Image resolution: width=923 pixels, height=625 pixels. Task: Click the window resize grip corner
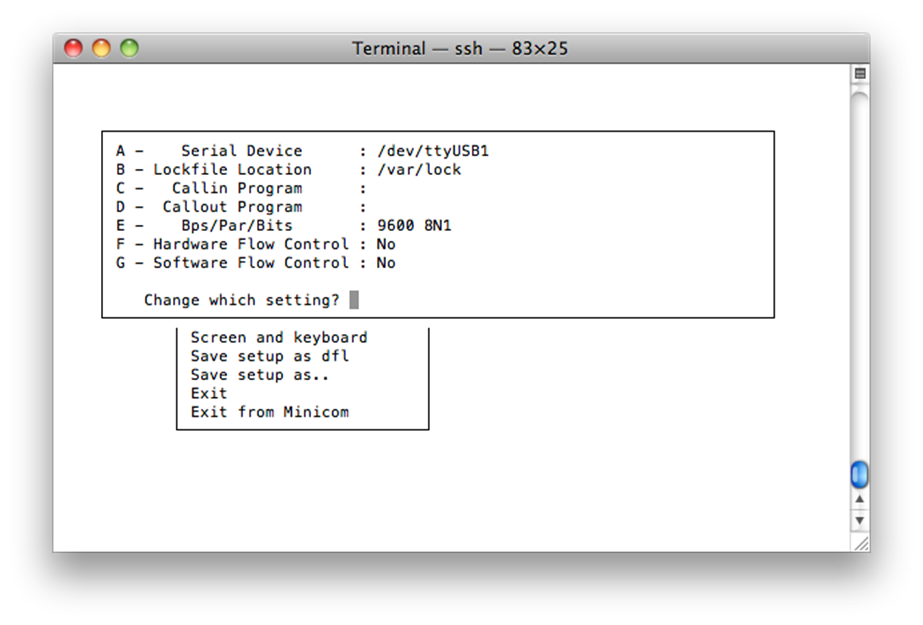(861, 544)
